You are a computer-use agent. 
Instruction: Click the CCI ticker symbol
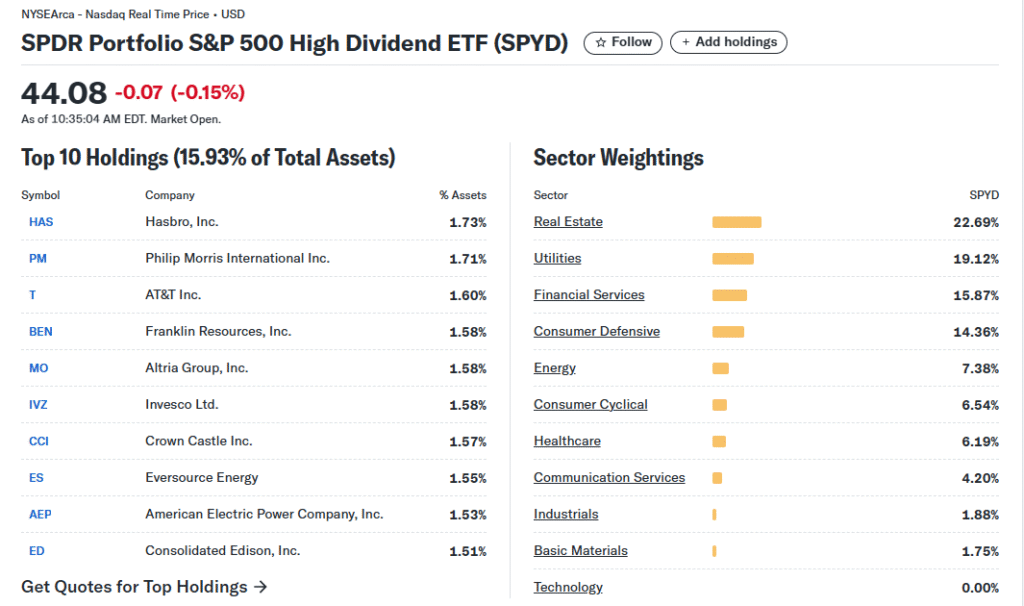(39, 441)
